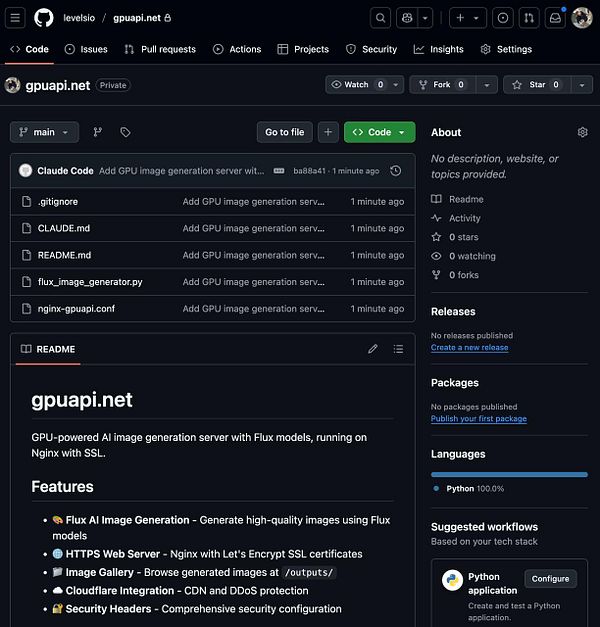Open the notifications inbox icon
Screen dimensions: 600x627
click(x=555, y=18)
